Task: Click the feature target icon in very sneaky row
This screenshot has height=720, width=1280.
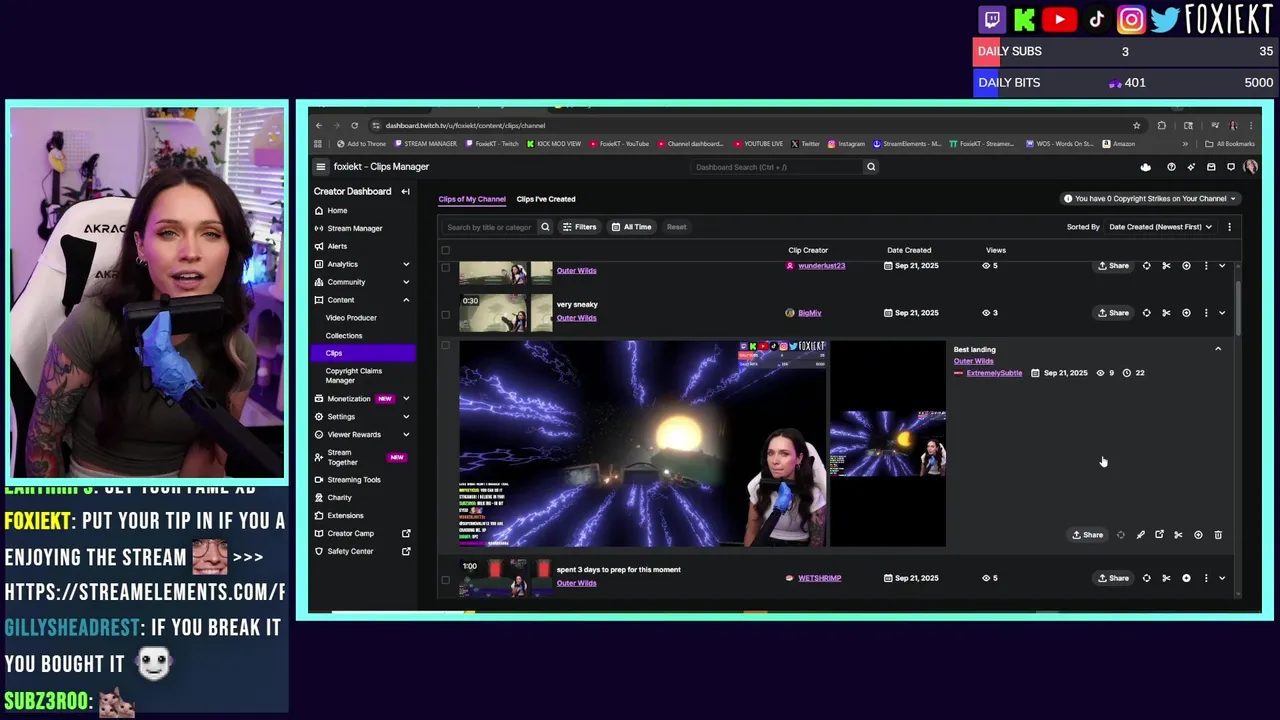Action: tap(1146, 313)
